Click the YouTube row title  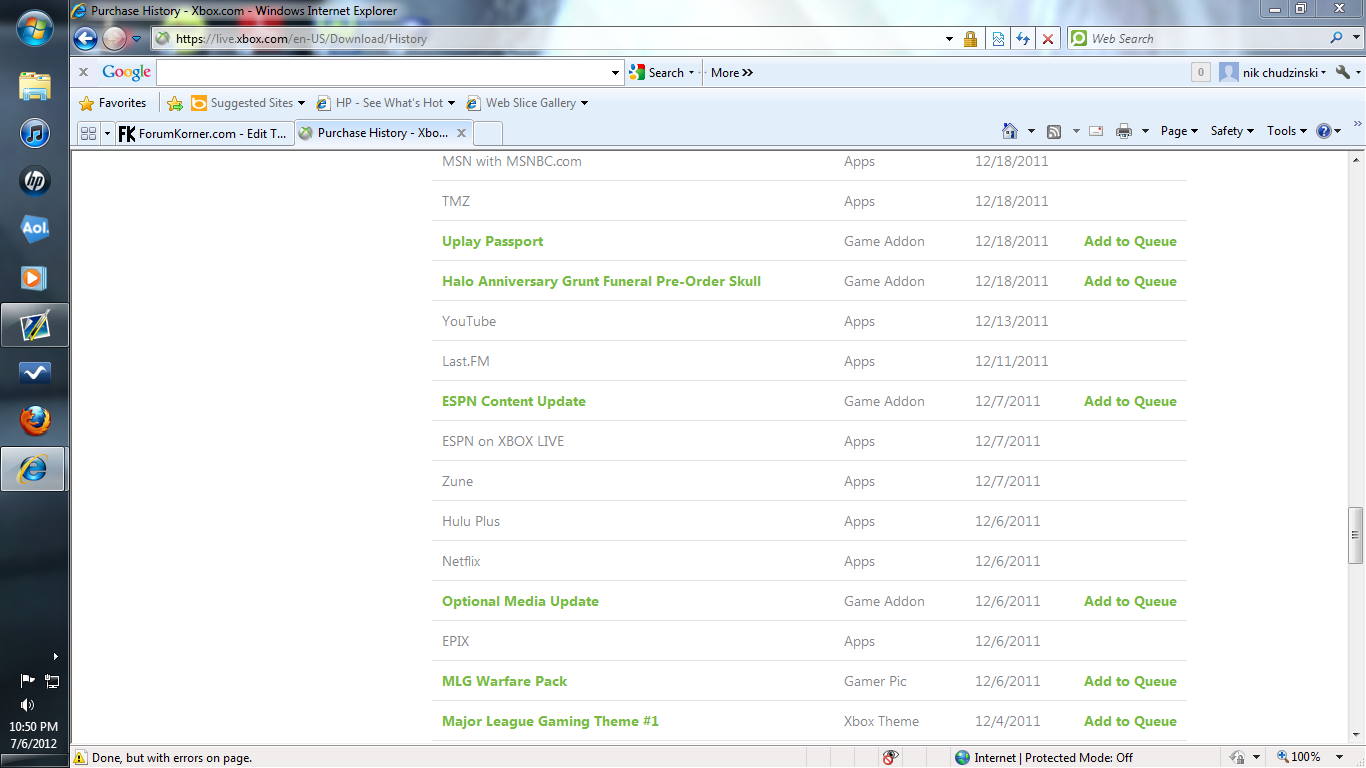(x=469, y=321)
